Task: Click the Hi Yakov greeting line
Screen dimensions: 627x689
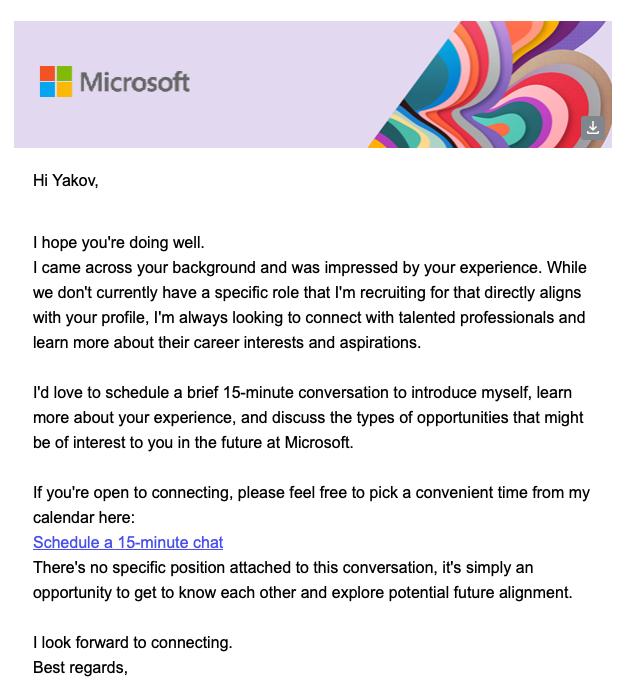Action: [x=65, y=180]
